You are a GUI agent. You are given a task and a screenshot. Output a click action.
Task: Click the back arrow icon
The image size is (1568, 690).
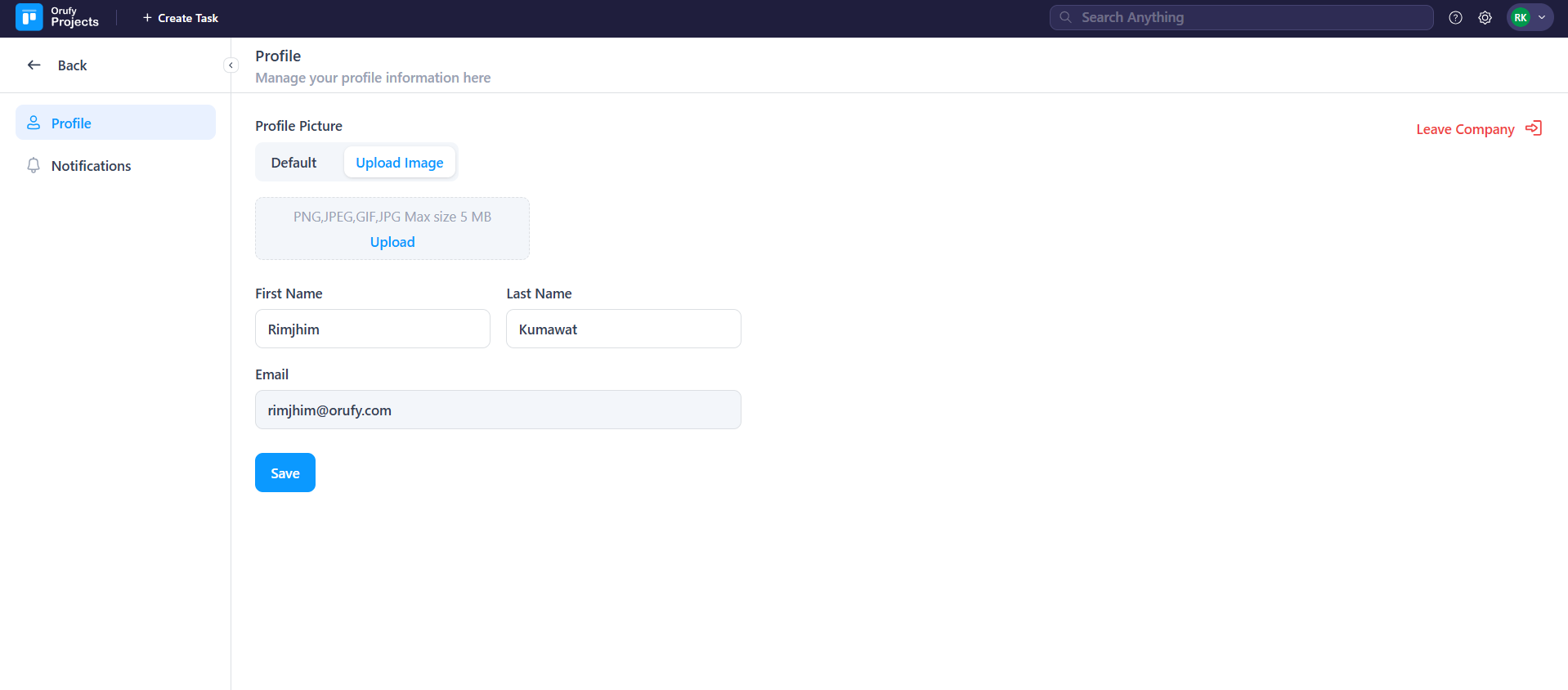point(34,65)
